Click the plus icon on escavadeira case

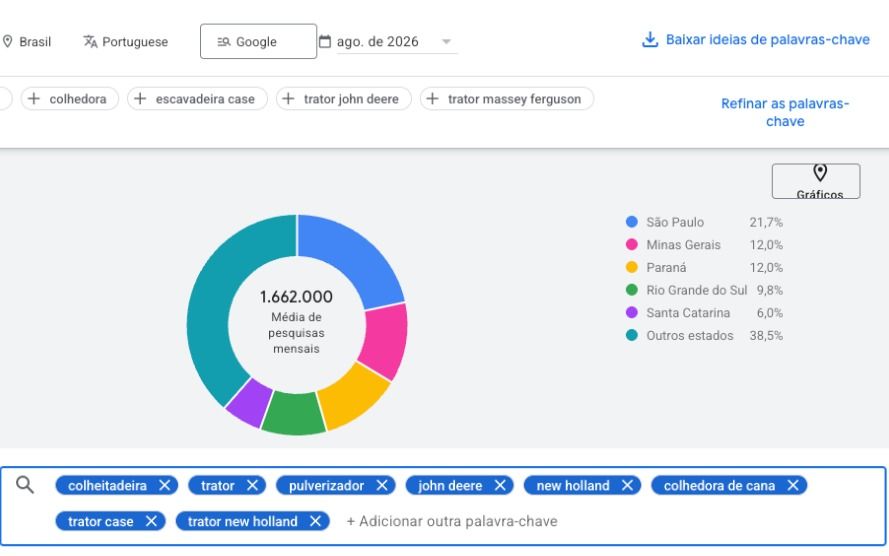(x=140, y=99)
